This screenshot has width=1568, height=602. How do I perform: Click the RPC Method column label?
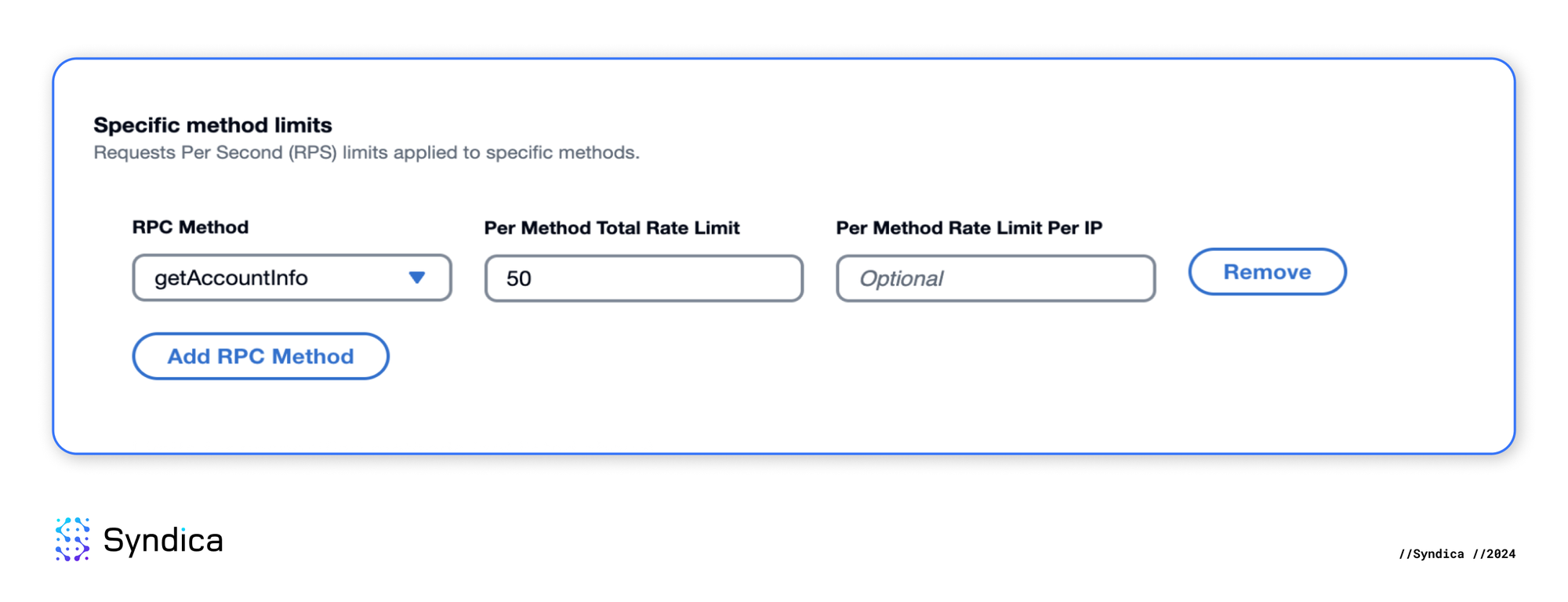coord(191,227)
